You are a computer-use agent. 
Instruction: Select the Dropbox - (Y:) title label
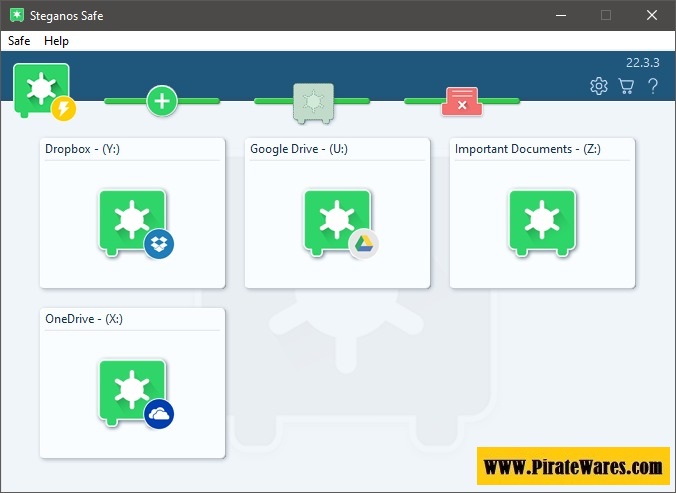click(x=82, y=149)
